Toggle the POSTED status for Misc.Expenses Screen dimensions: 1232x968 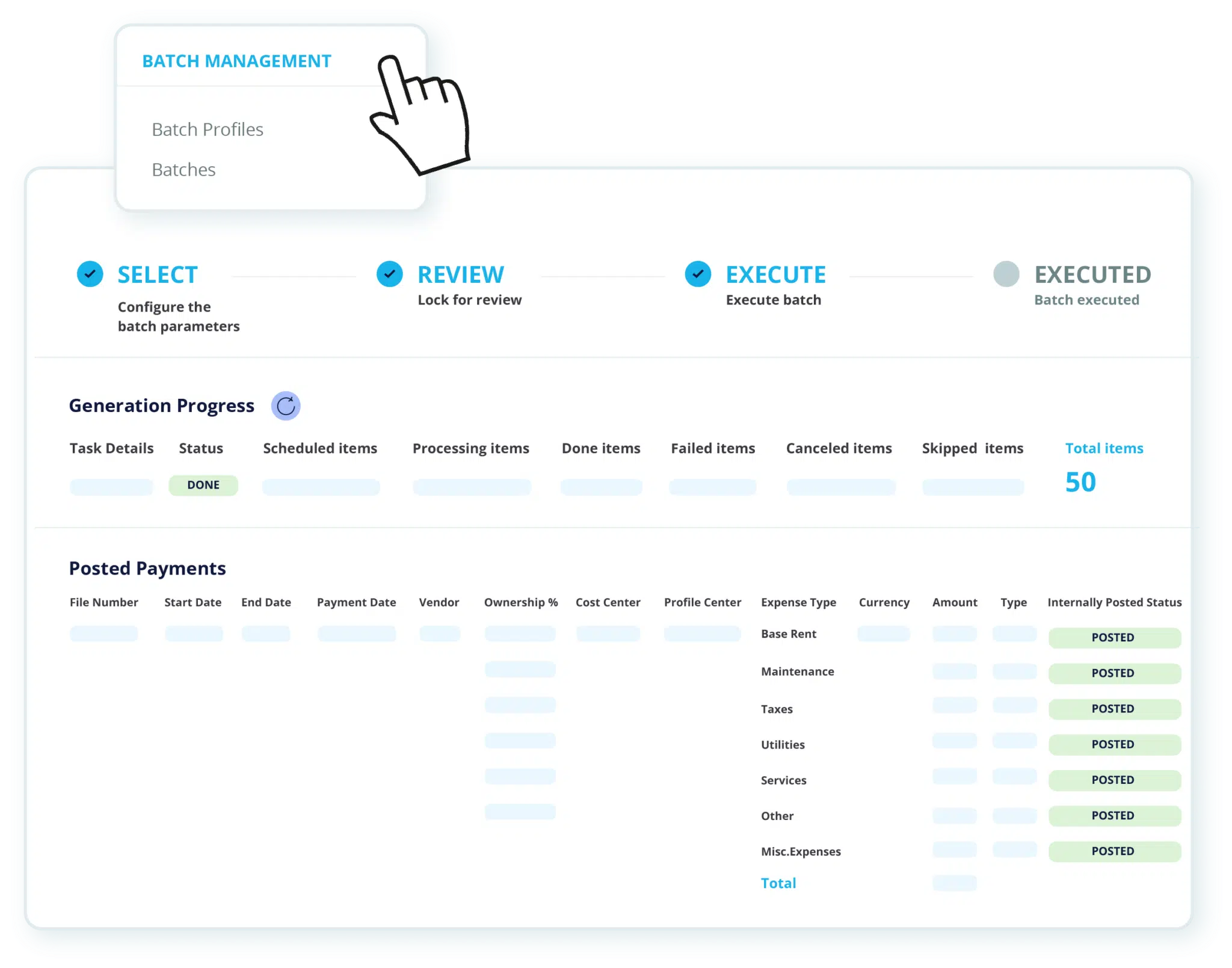point(1114,851)
